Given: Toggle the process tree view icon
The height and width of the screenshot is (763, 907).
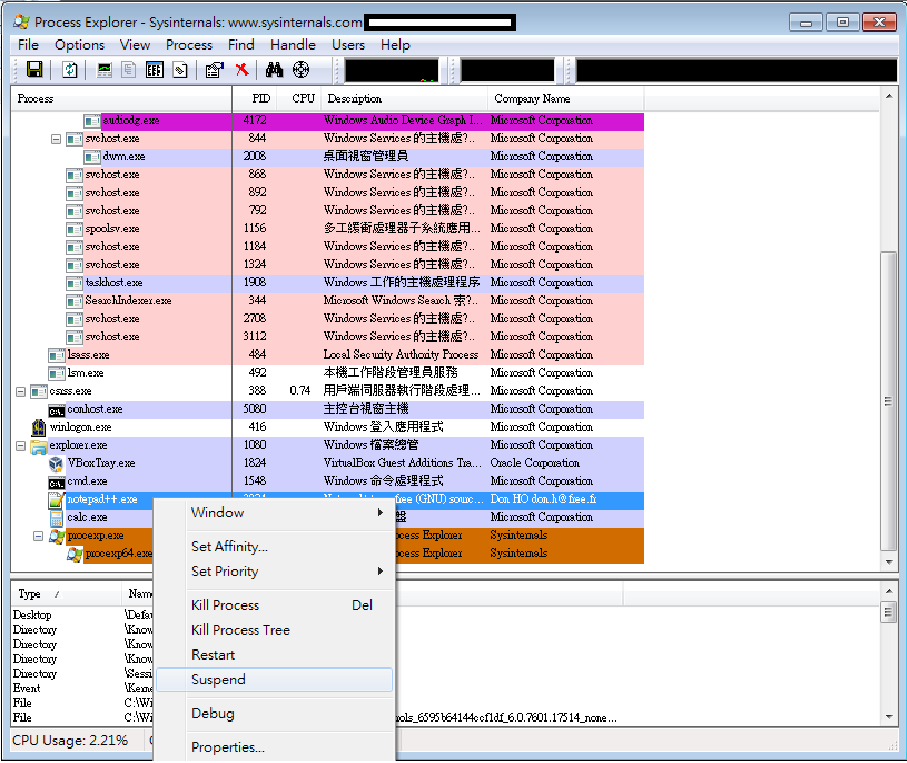Looking at the screenshot, I should pyautogui.click(x=128, y=70).
